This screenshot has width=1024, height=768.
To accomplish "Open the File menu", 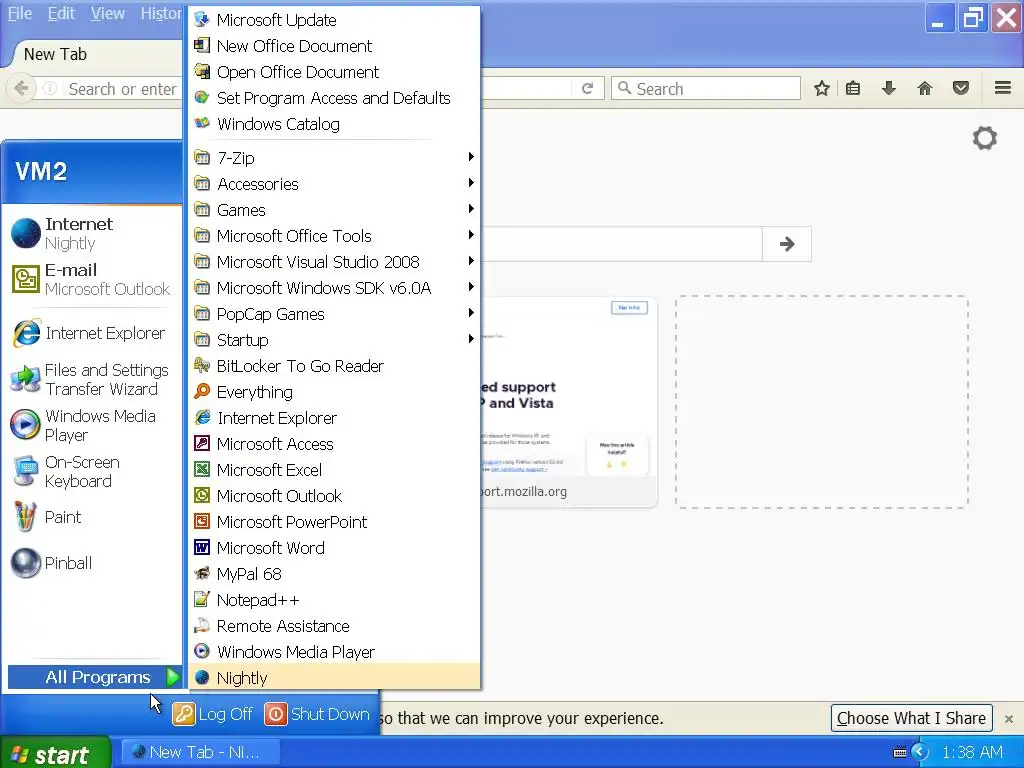I will [20, 13].
